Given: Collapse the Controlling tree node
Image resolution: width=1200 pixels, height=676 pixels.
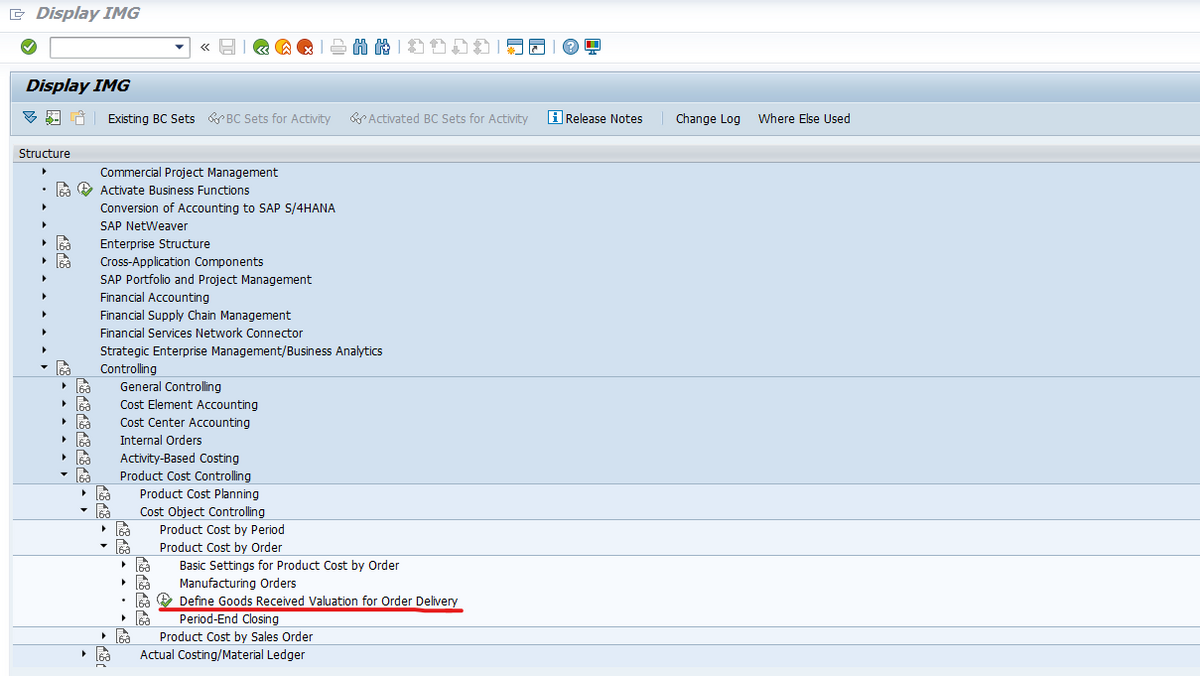Looking at the screenshot, I should coord(44,368).
